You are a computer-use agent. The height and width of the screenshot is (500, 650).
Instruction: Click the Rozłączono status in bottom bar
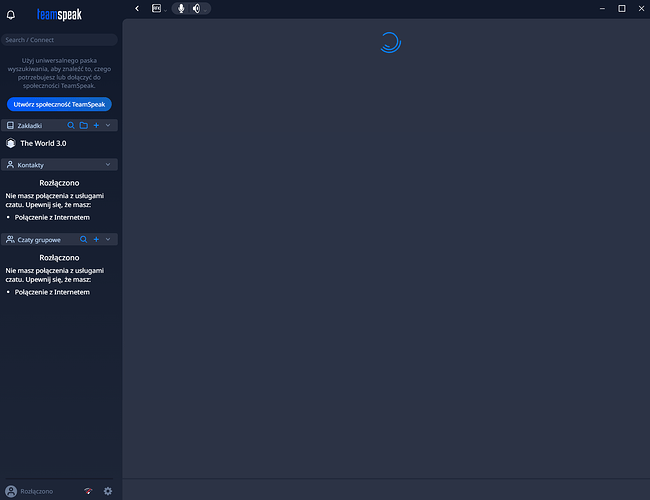(36, 491)
